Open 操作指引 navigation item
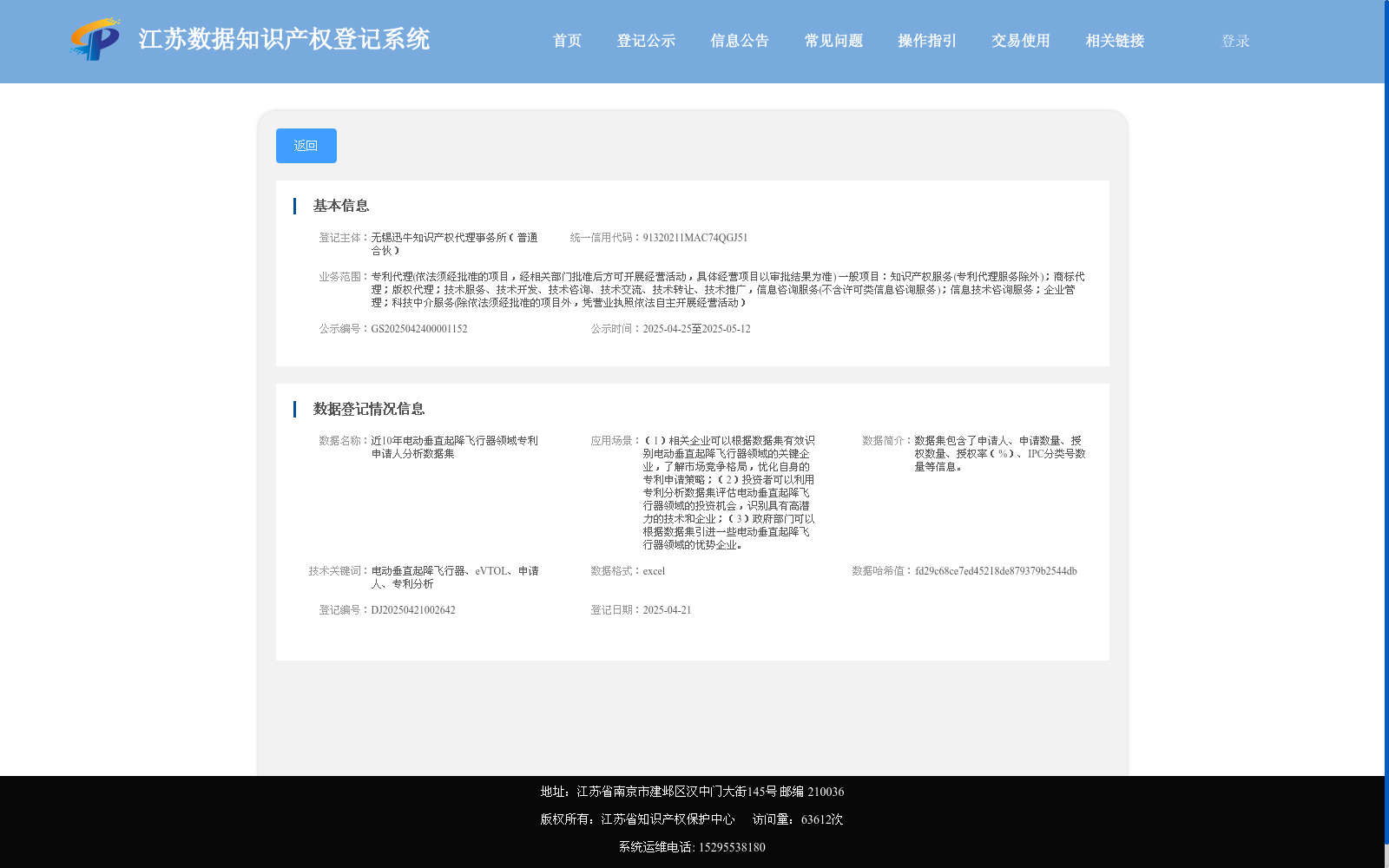Image resolution: width=1389 pixels, height=868 pixels. point(925,41)
